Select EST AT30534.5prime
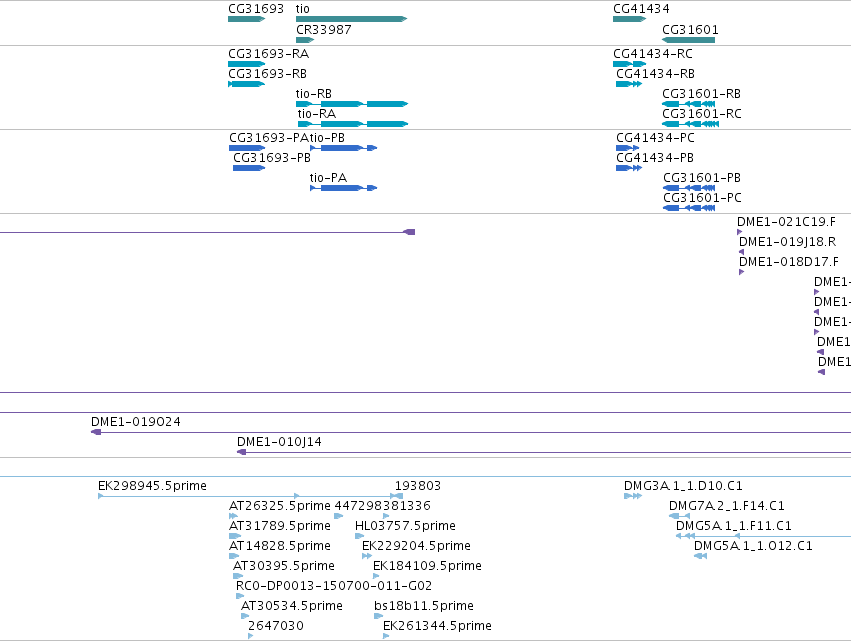This screenshot has width=851, height=641. (245, 617)
